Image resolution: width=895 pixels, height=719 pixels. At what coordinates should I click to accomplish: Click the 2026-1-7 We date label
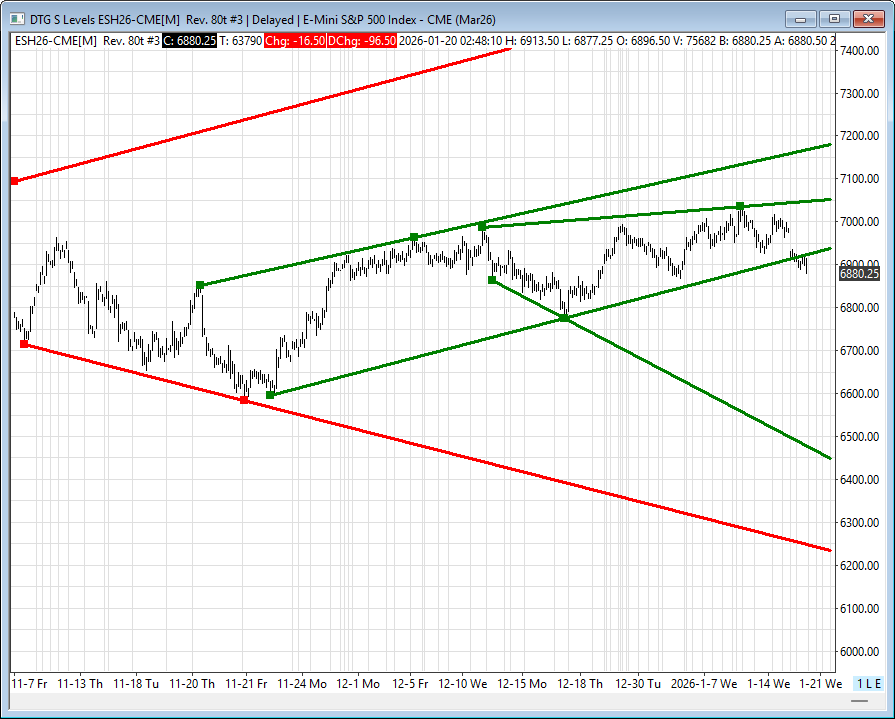(x=706, y=684)
